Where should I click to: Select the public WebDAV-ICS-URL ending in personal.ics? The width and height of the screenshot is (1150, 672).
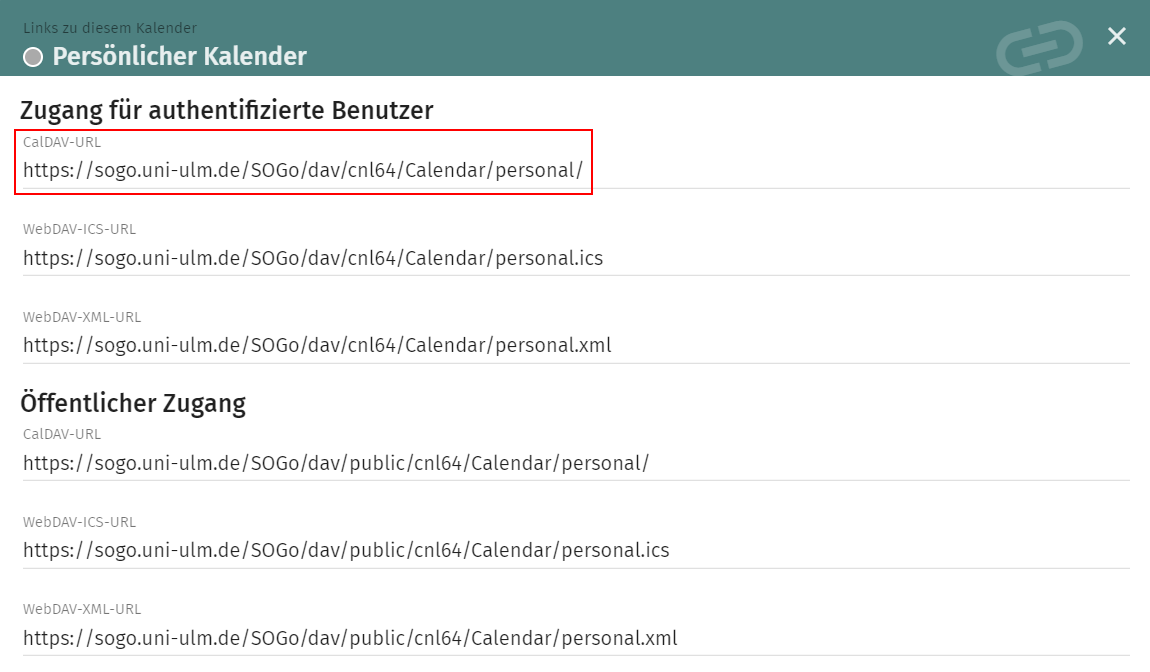(346, 550)
